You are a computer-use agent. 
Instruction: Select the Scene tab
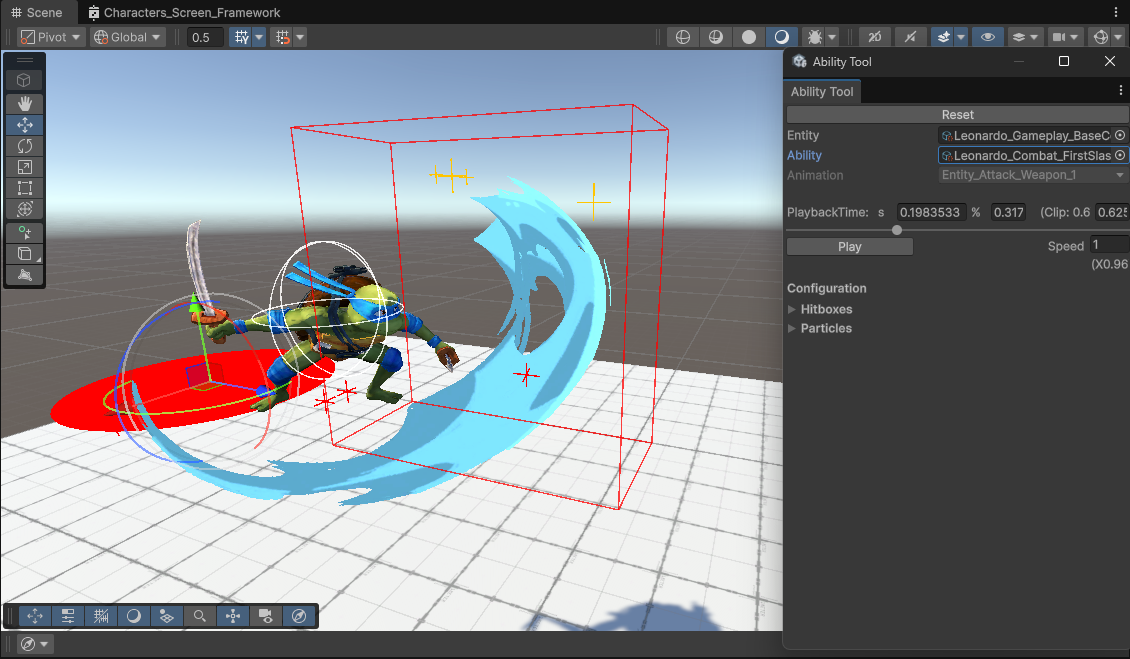pos(36,13)
